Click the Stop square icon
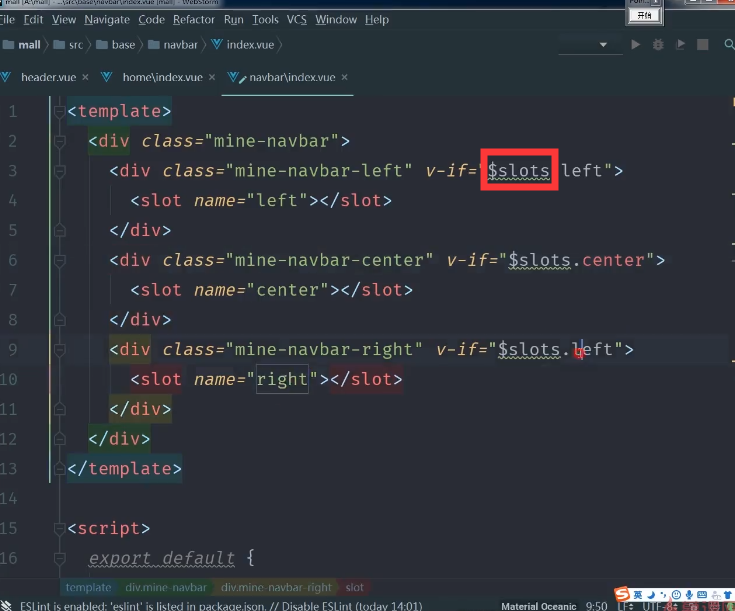Viewport: 735px width, 611px height. 703,45
